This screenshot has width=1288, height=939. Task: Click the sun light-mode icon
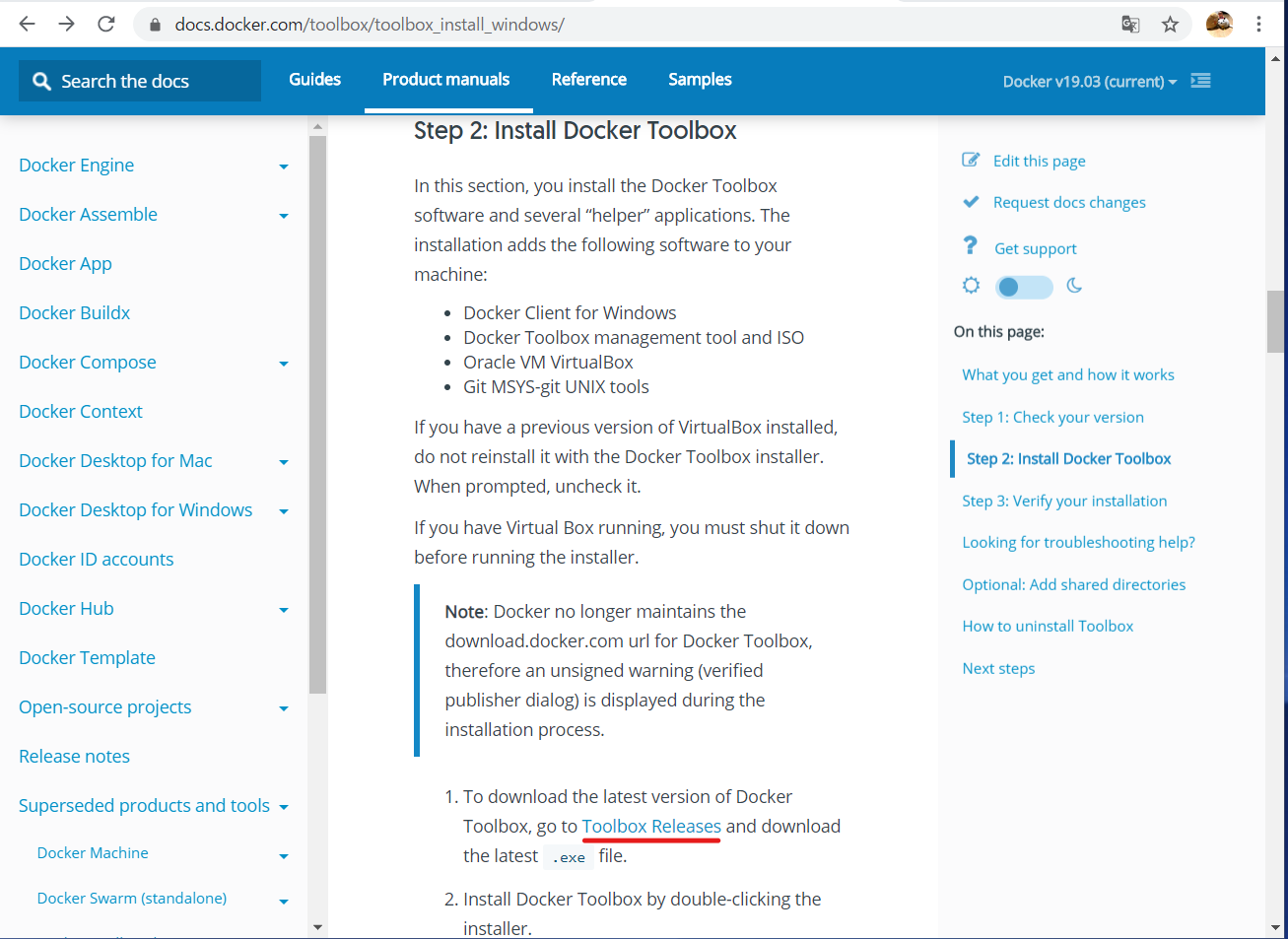click(x=971, y=286)
